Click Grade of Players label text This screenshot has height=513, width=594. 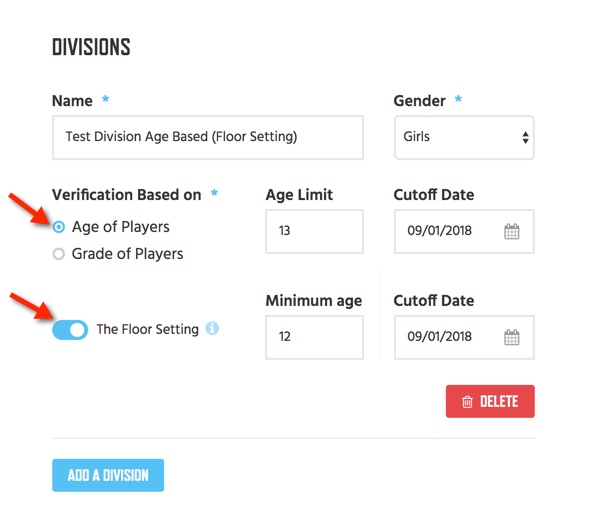click(127, 254)
